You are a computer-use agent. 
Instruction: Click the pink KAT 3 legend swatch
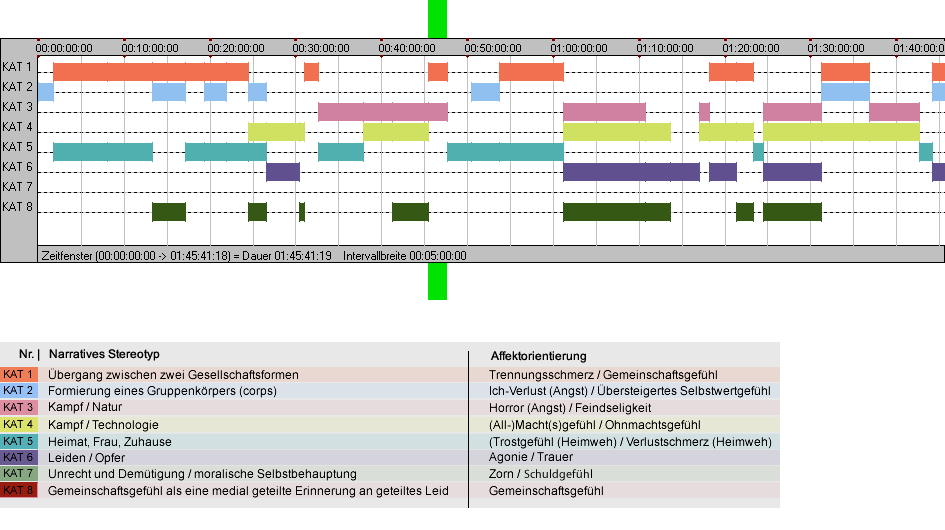click(x=19, y=407)
